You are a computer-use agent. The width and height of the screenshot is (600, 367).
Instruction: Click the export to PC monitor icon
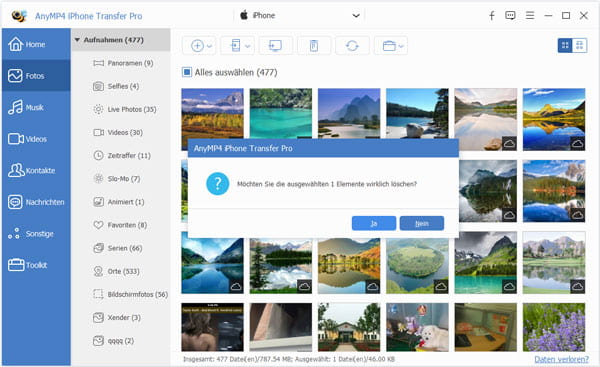pos(276,46)
